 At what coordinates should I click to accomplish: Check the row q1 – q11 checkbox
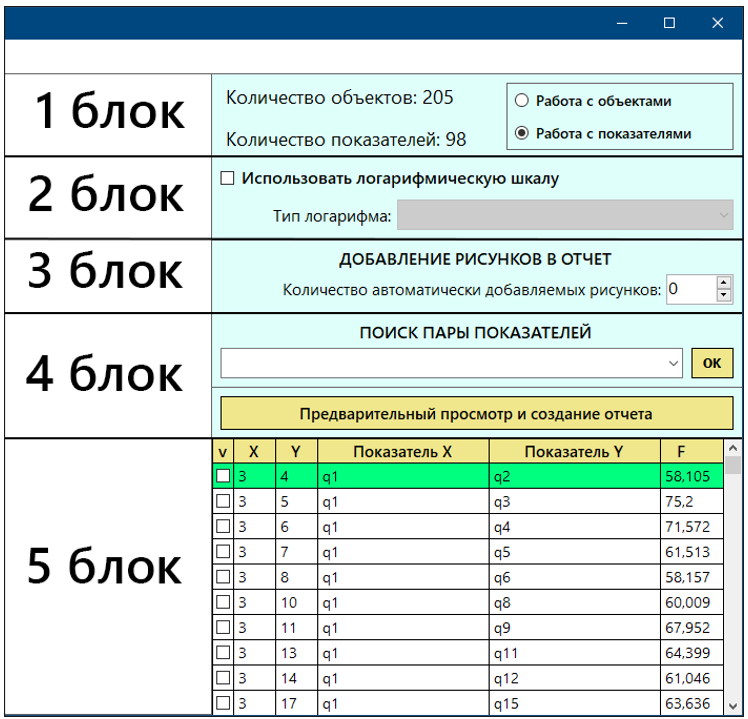pos(223,653)
